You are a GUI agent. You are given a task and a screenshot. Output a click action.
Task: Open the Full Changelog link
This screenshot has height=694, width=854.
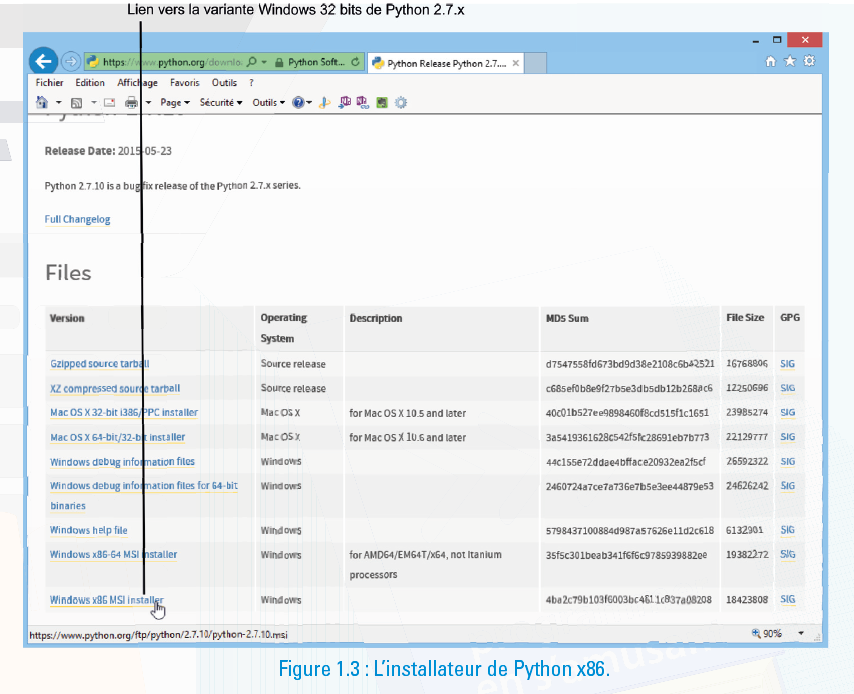(77, 219)
